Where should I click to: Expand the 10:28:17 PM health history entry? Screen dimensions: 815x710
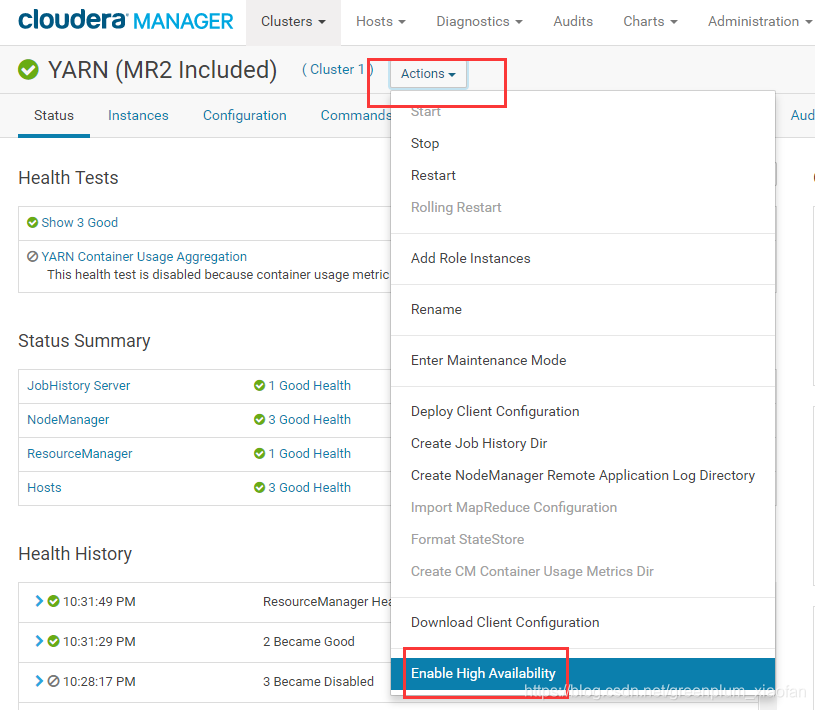[39, 681]
